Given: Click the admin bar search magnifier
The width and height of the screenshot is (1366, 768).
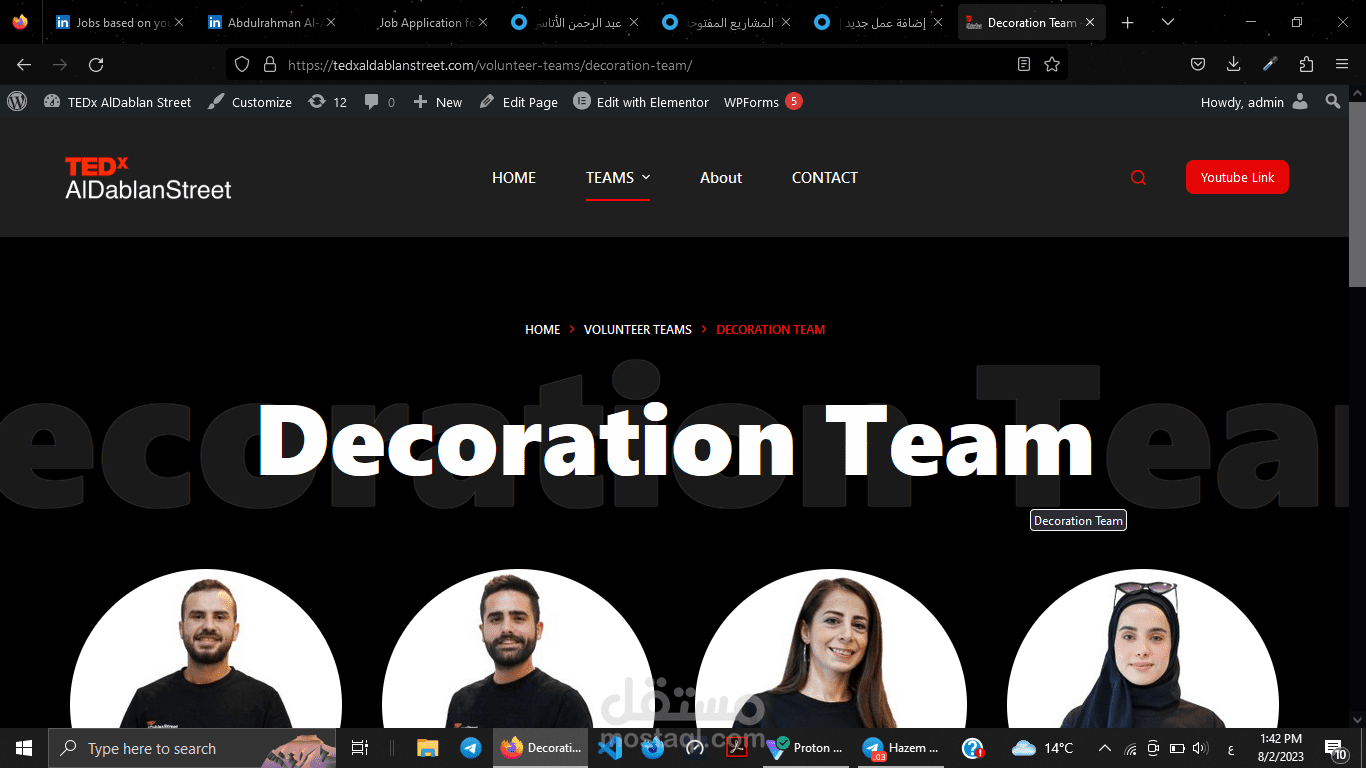Looking at the screenshot, I should (x=1332, y=101).
